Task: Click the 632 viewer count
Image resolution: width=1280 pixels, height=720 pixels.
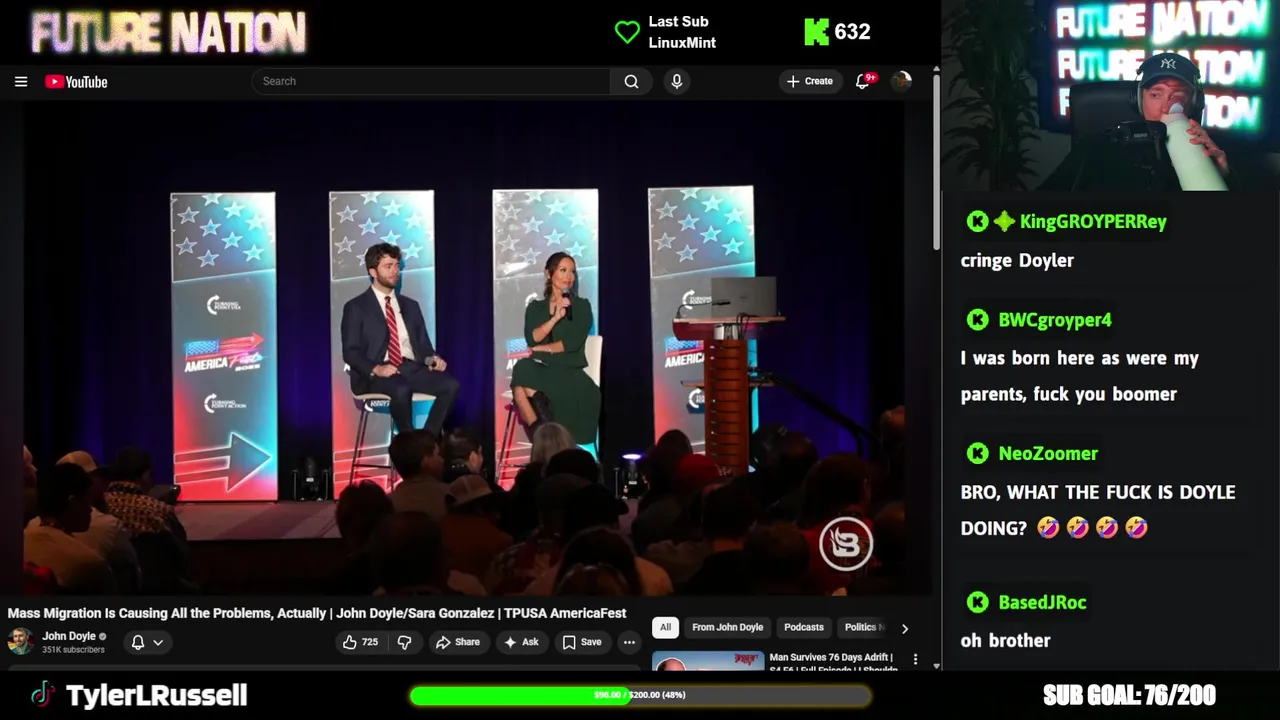Action: [x=852, y=32]
